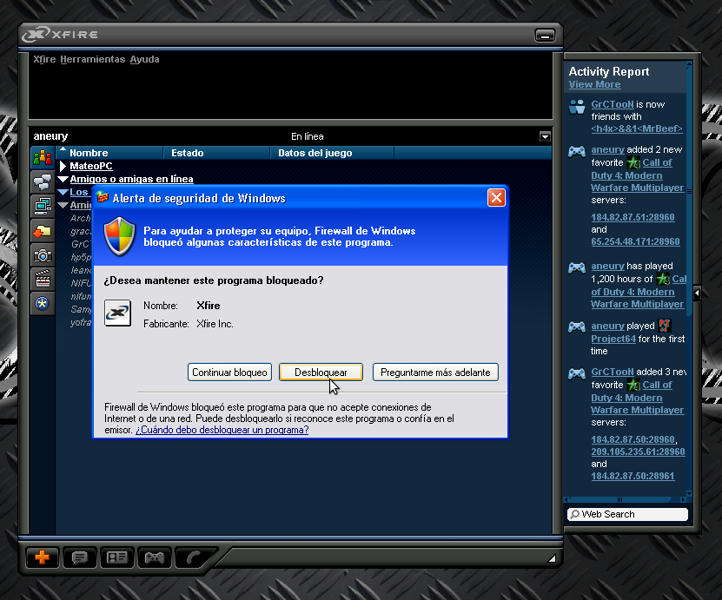Click the orange plus add friend button

coord(42,558)
